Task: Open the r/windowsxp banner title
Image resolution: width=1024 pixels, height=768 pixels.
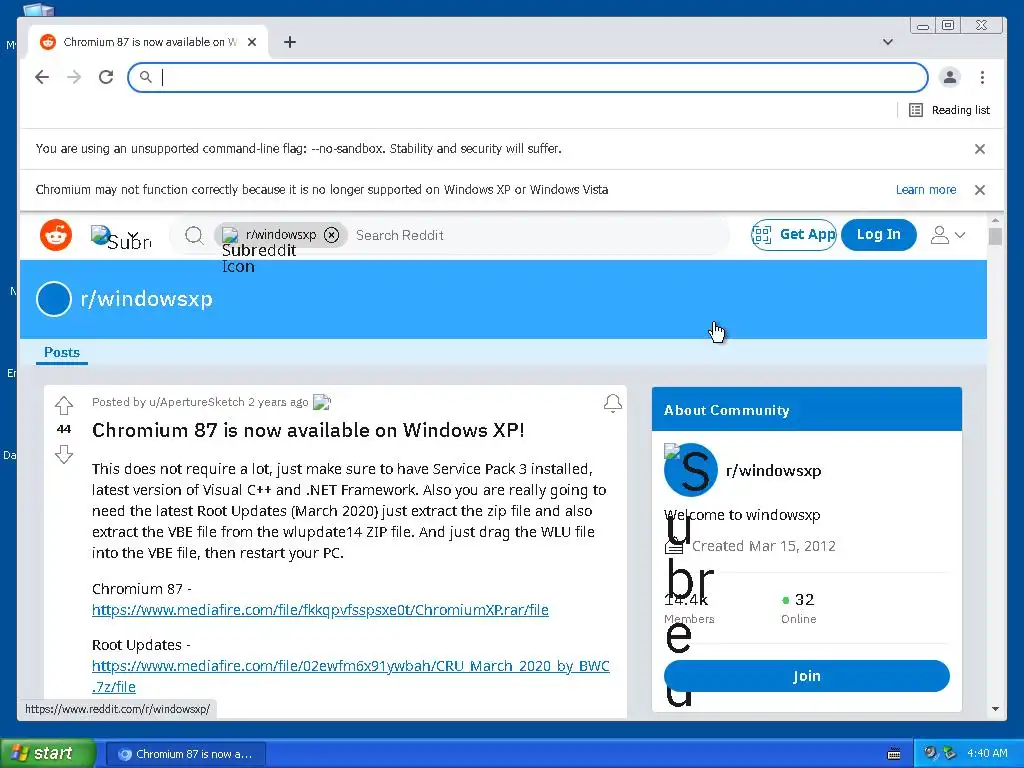Action: [x=146, y=299]
